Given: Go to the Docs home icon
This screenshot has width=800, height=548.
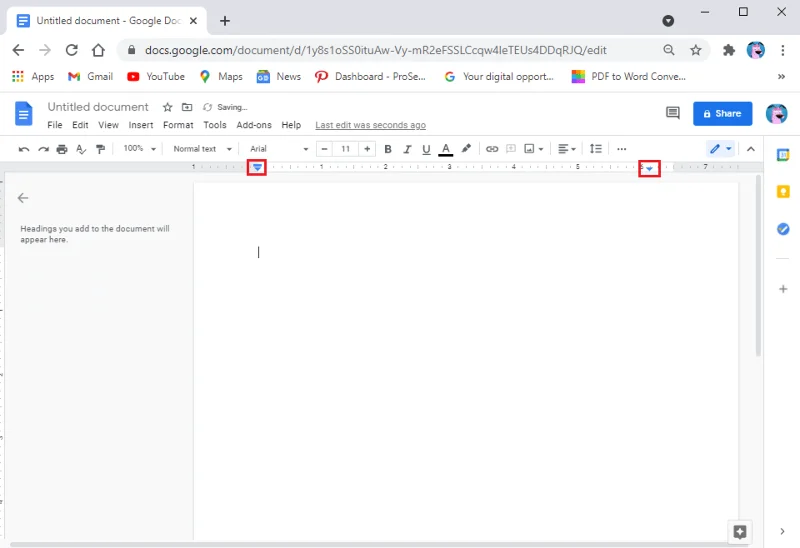Looking at the screenshot, I should click(x=23, y=113).
